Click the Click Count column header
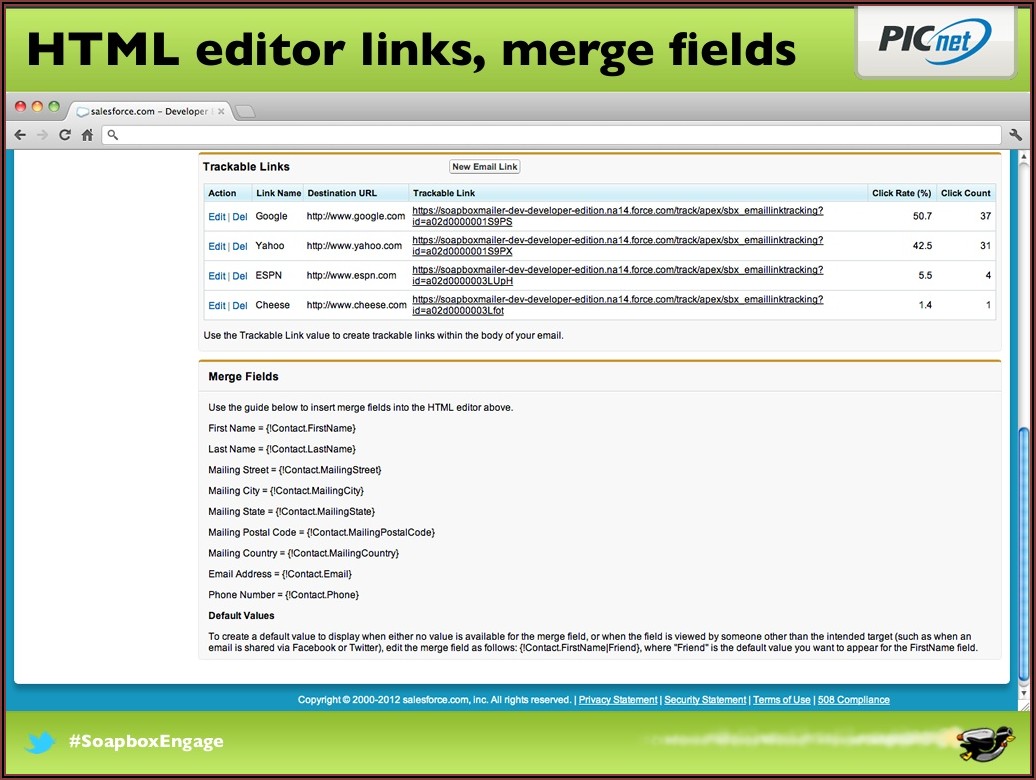The width and height of the screenshot is (1036, 780). tap(965, 193)
